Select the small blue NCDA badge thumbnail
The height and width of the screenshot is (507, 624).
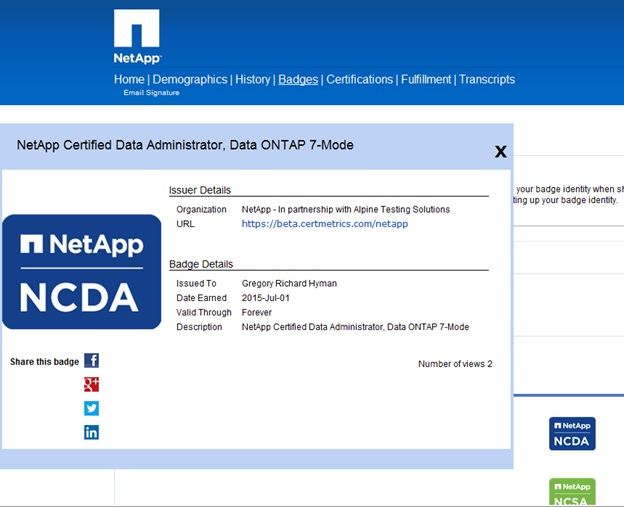pos(572,433)
